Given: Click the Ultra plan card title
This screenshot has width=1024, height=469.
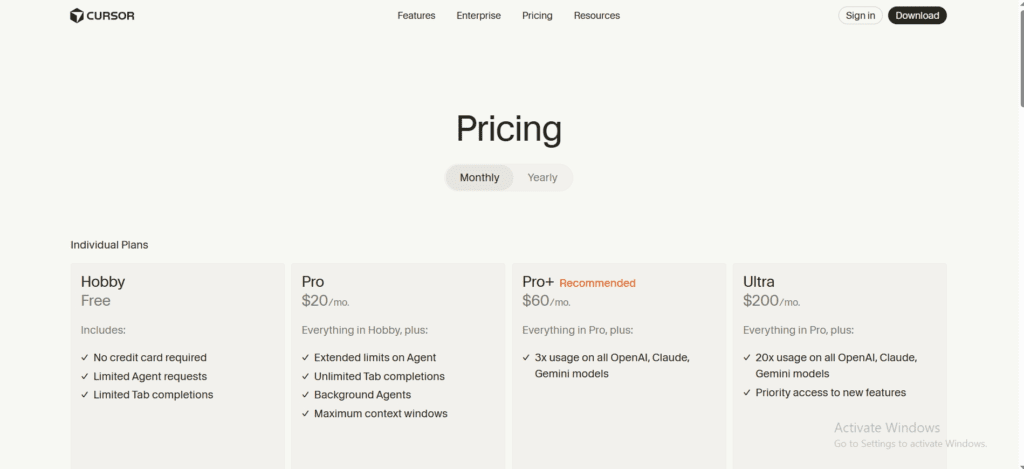Looking at the screenshot, I should [x=759, y=282].
